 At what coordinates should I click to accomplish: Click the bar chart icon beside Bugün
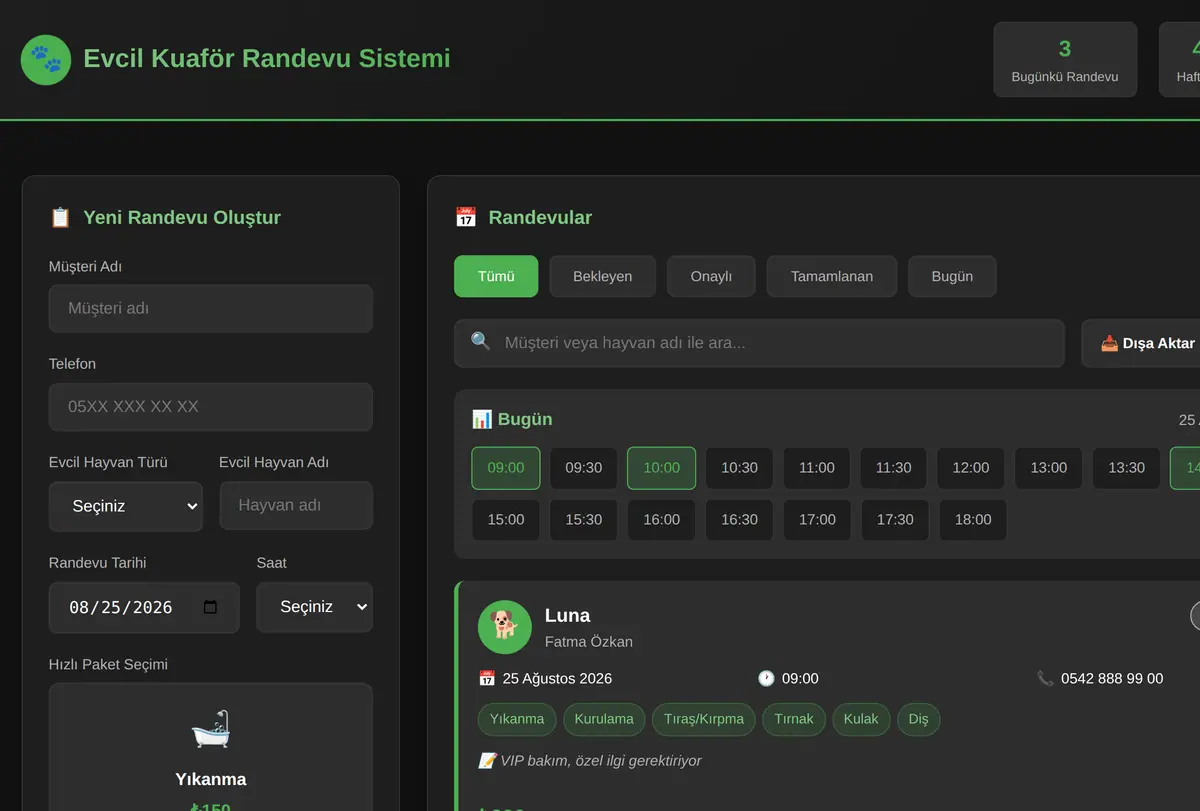482,419
